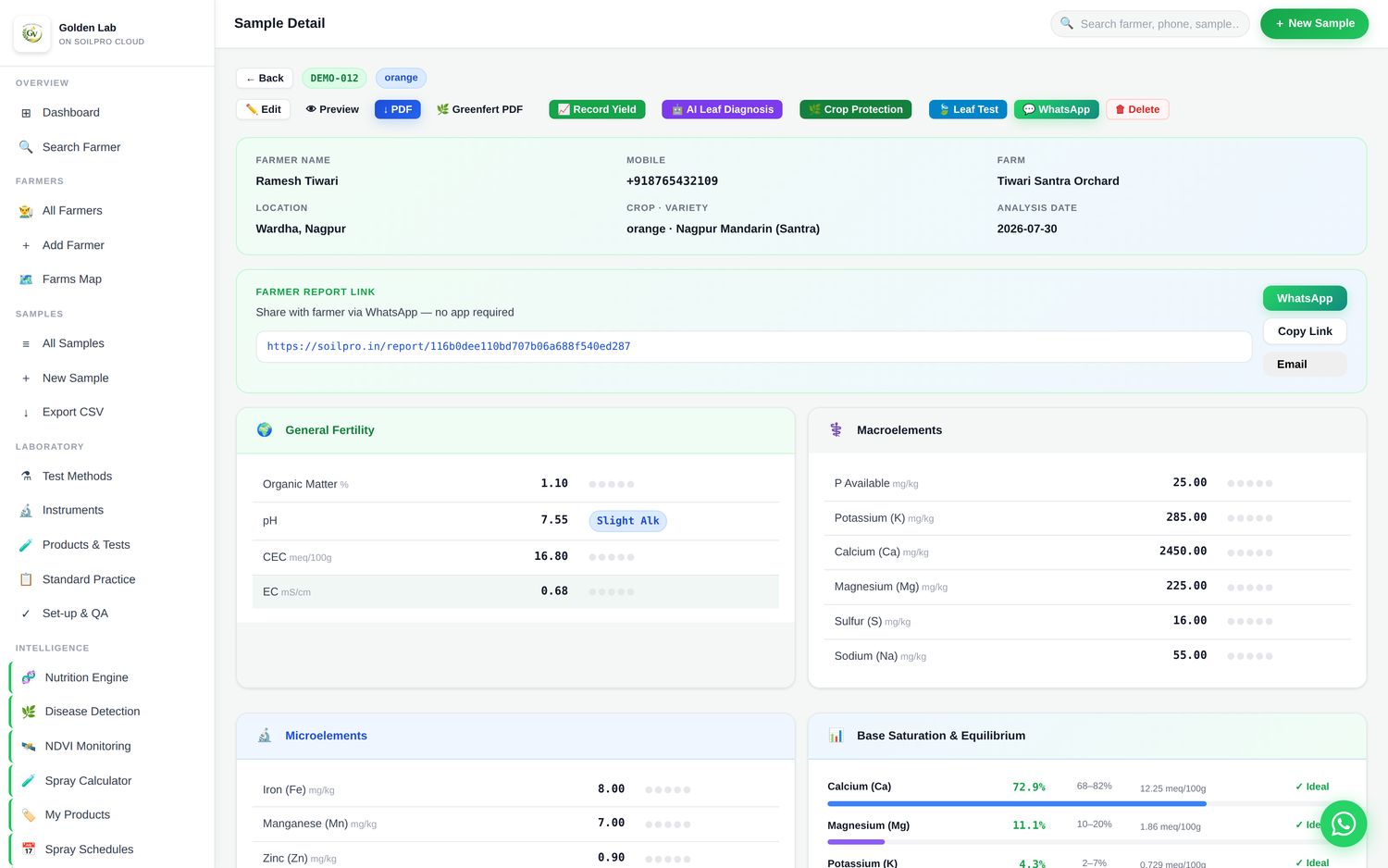Click the globe icon beside General Fertility

click(265, 430)
